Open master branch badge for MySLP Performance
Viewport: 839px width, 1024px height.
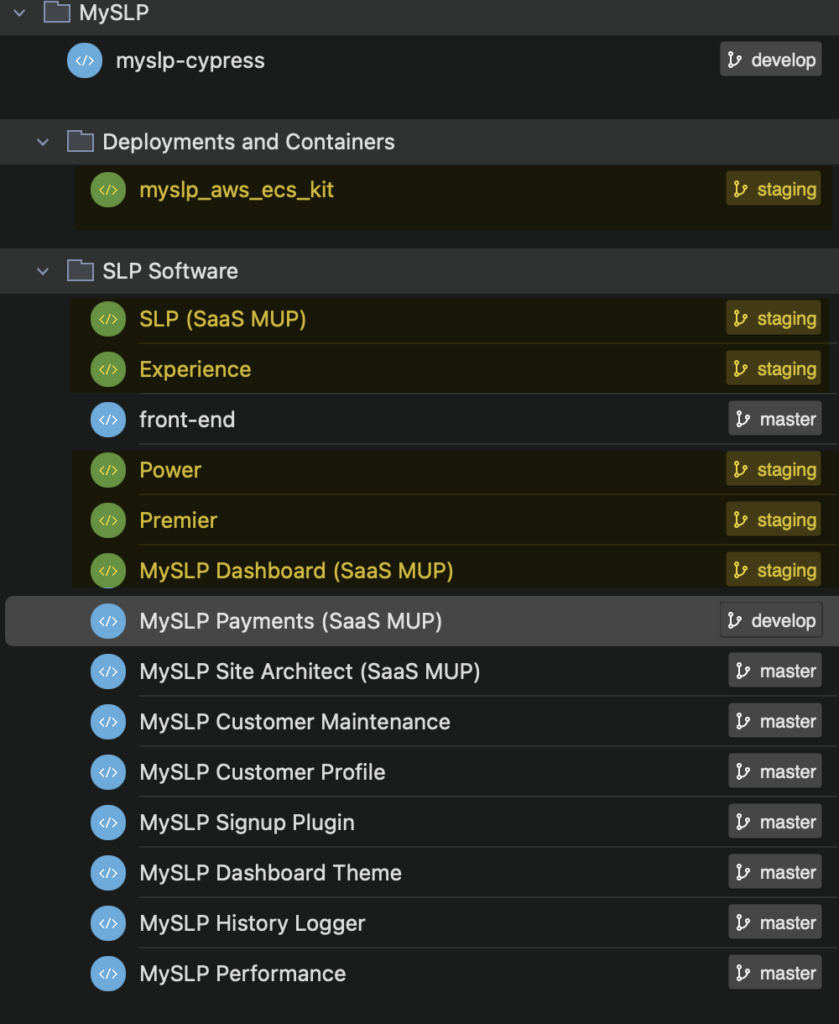pos(775,972)
